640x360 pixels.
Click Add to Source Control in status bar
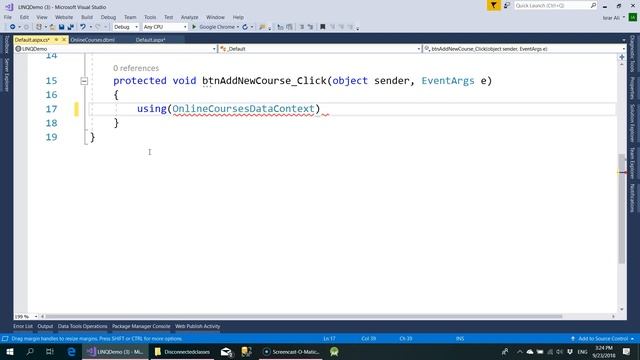pos(602,338)
